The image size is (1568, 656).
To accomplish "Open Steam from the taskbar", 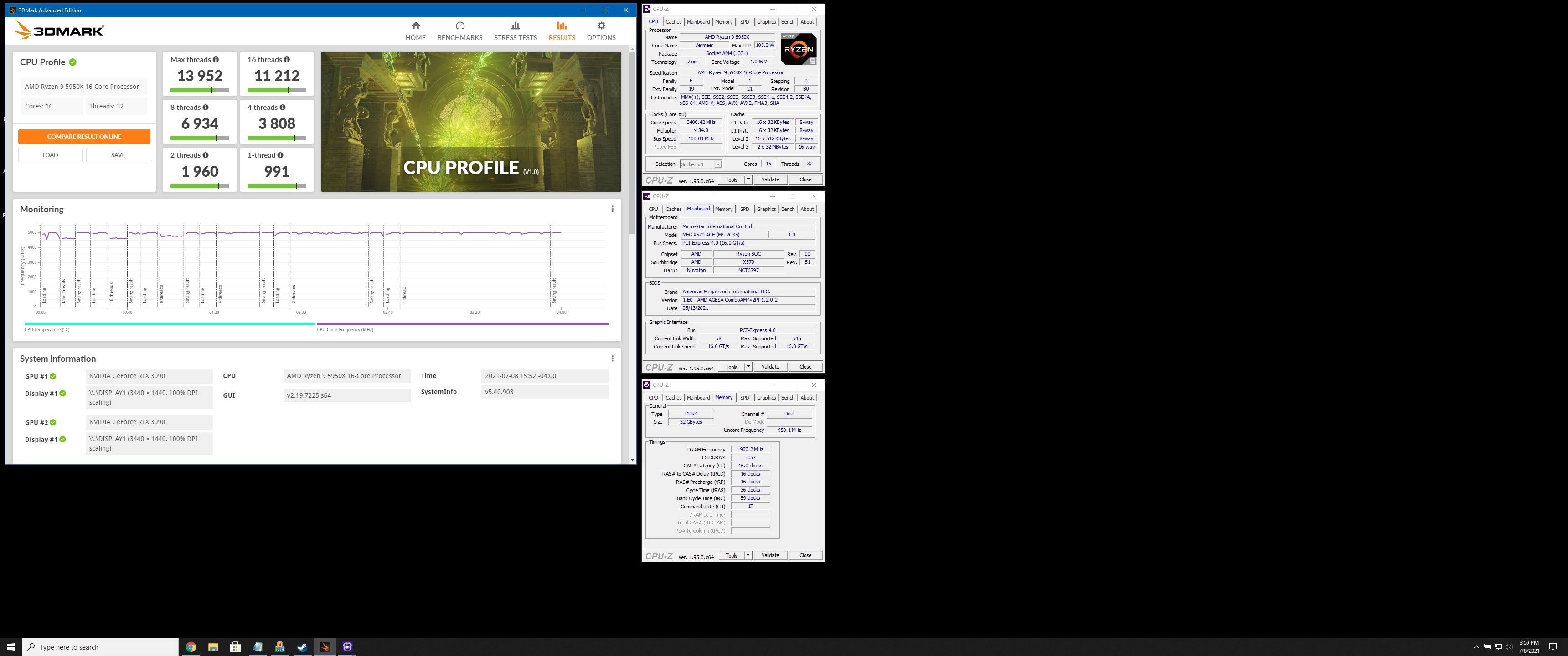I will point(303,647).
